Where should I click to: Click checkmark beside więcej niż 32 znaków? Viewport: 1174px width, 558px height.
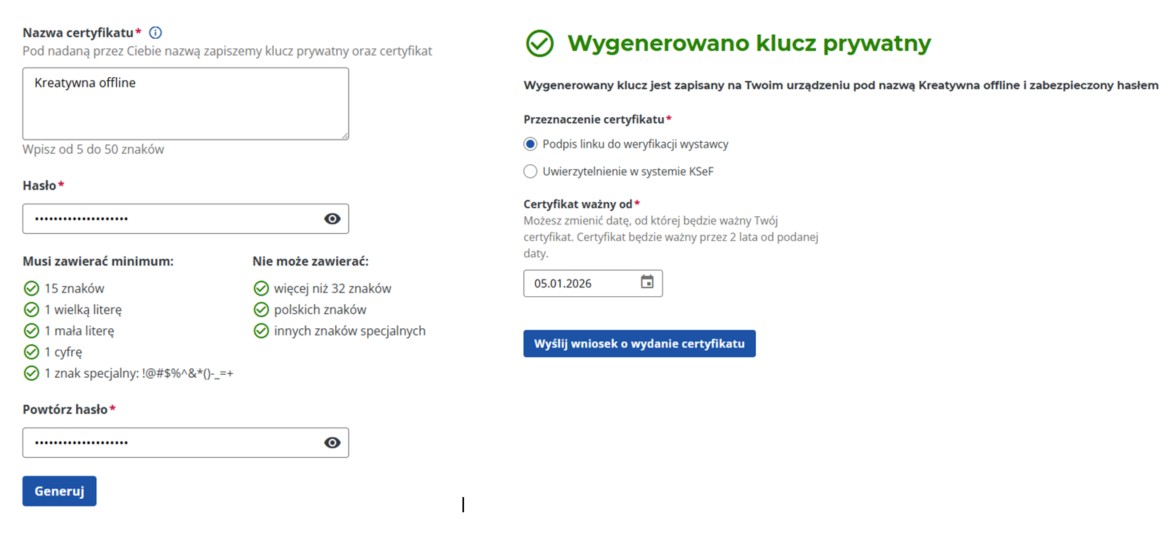tap(261, 288)
